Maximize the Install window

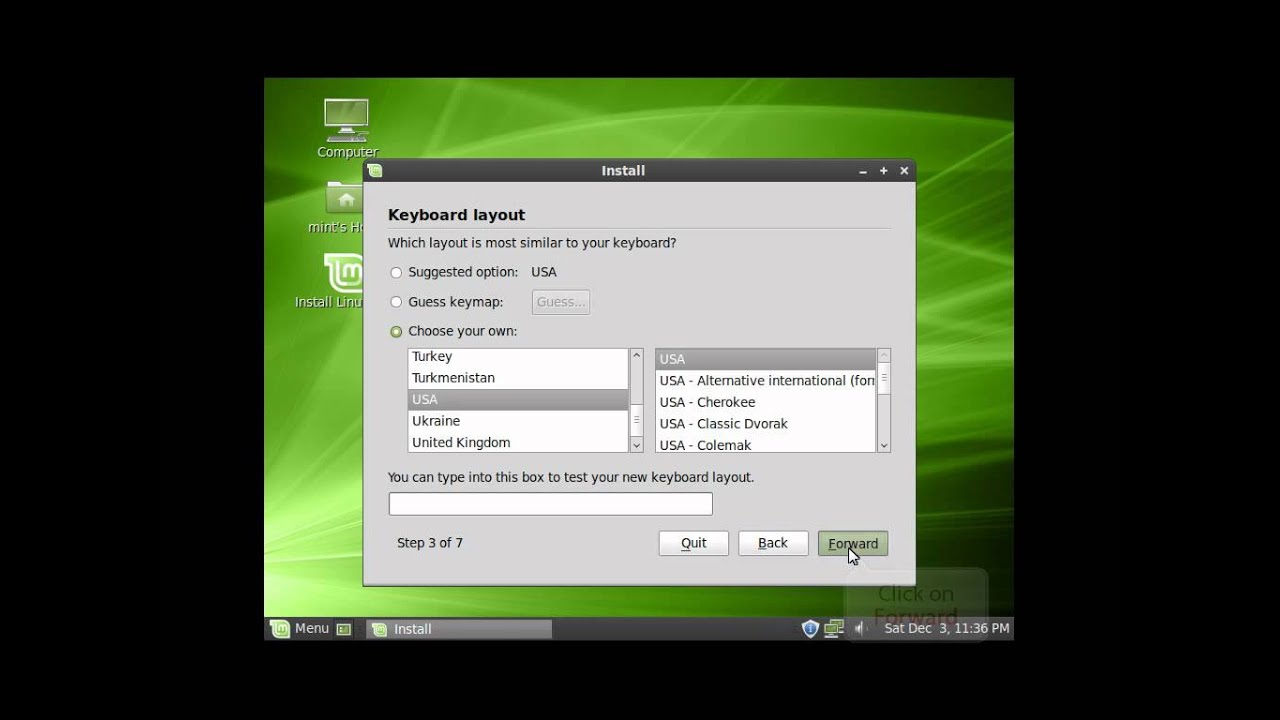[884, 171]
